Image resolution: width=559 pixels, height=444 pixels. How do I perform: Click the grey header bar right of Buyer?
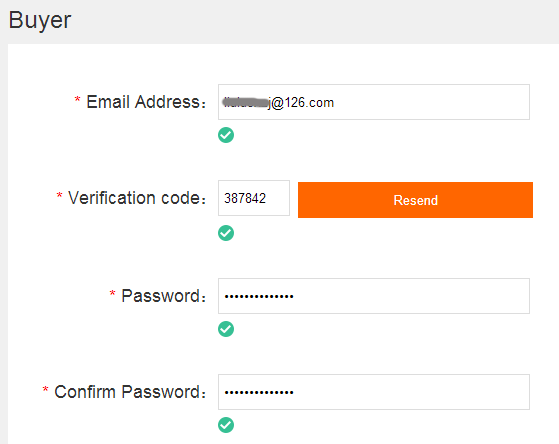tap(314, 21)
